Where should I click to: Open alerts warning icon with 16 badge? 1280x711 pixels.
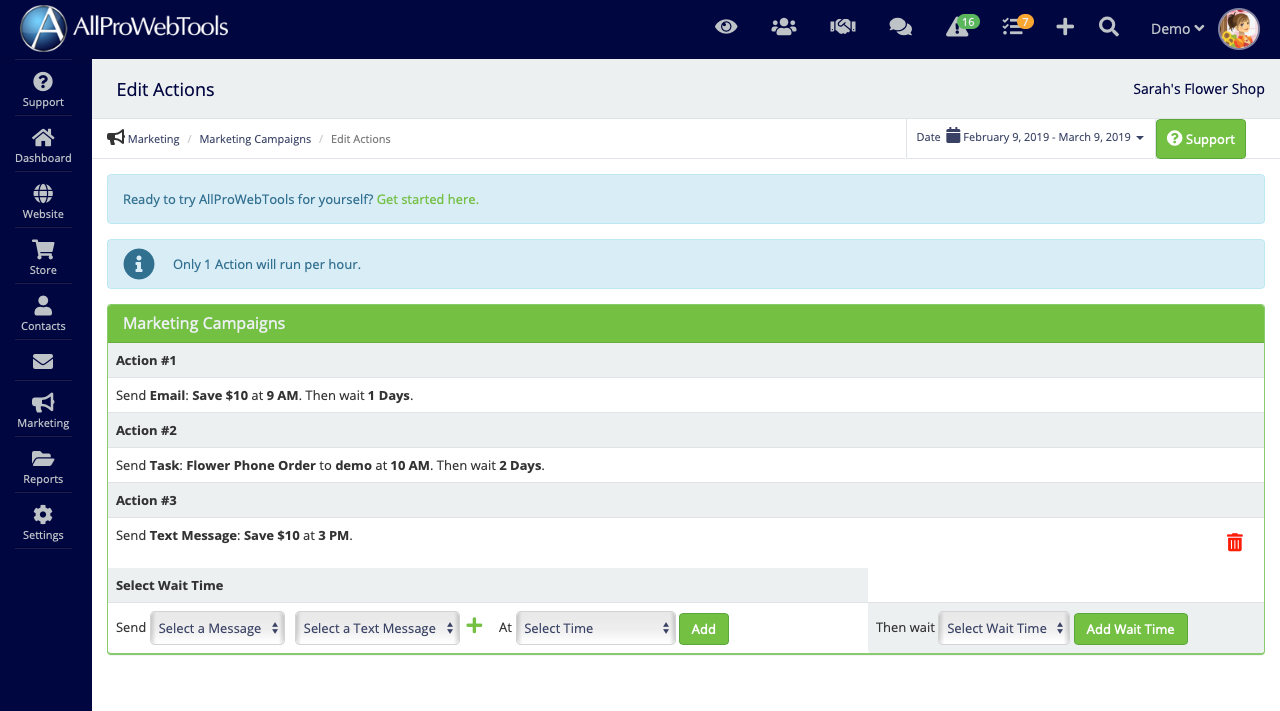click(961, 26)
